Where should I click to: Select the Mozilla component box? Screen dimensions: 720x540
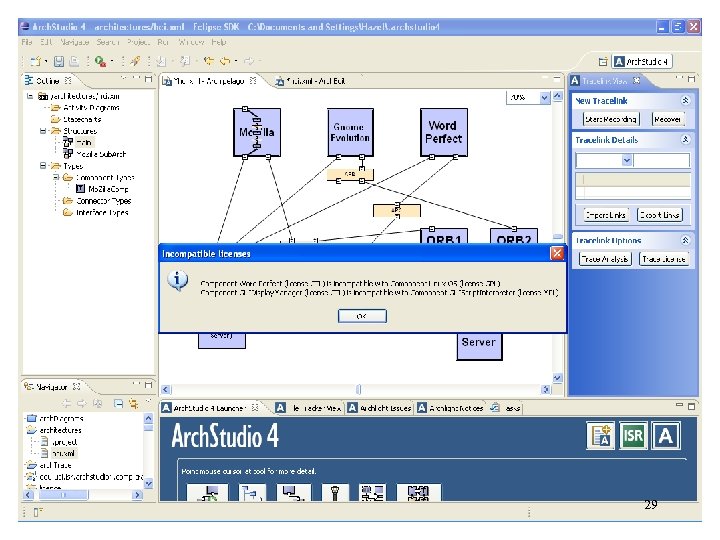257,132
